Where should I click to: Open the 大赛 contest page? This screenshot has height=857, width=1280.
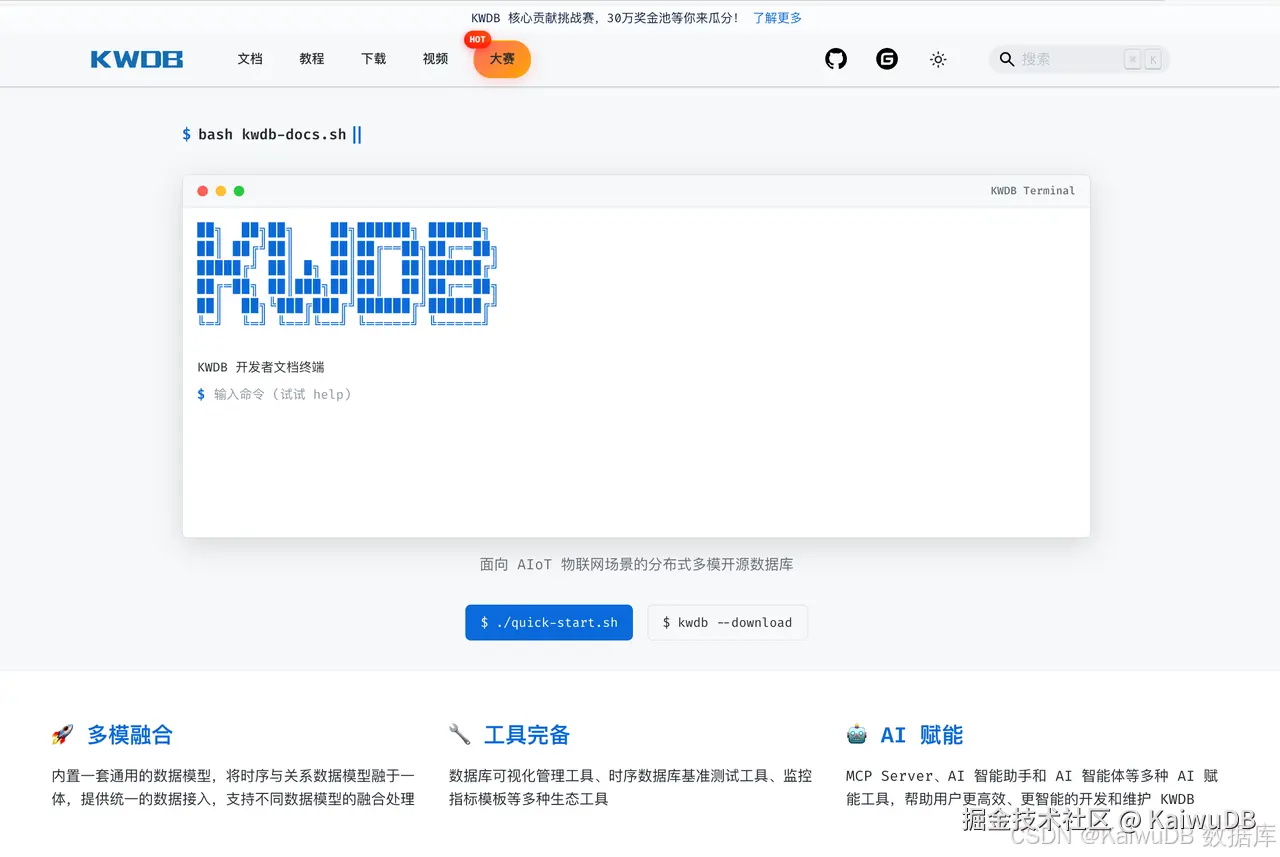tap(501, 60)
